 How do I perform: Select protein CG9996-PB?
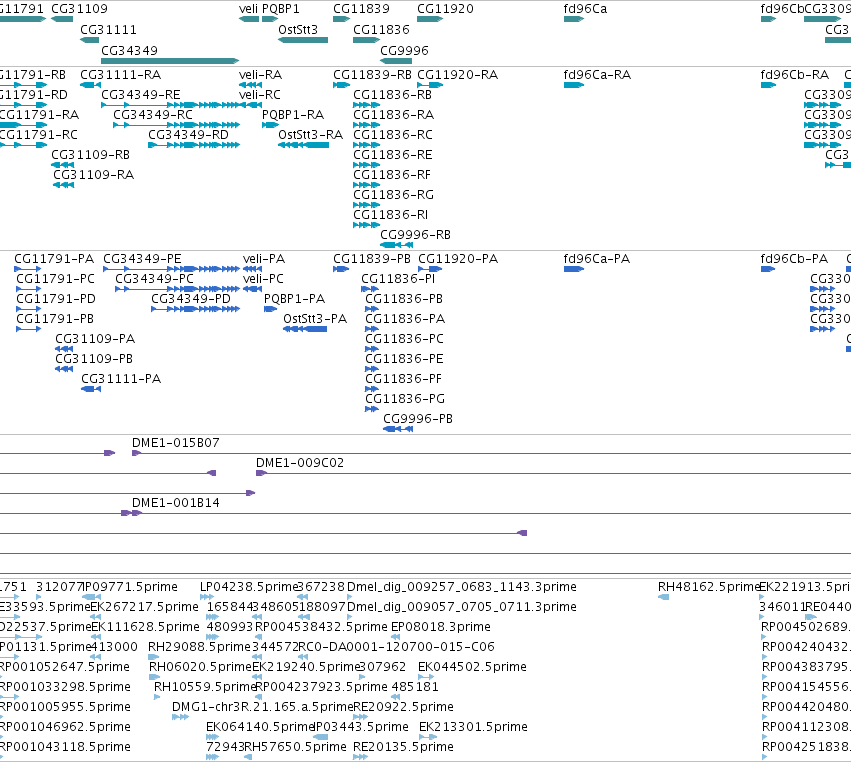(418, 418)
